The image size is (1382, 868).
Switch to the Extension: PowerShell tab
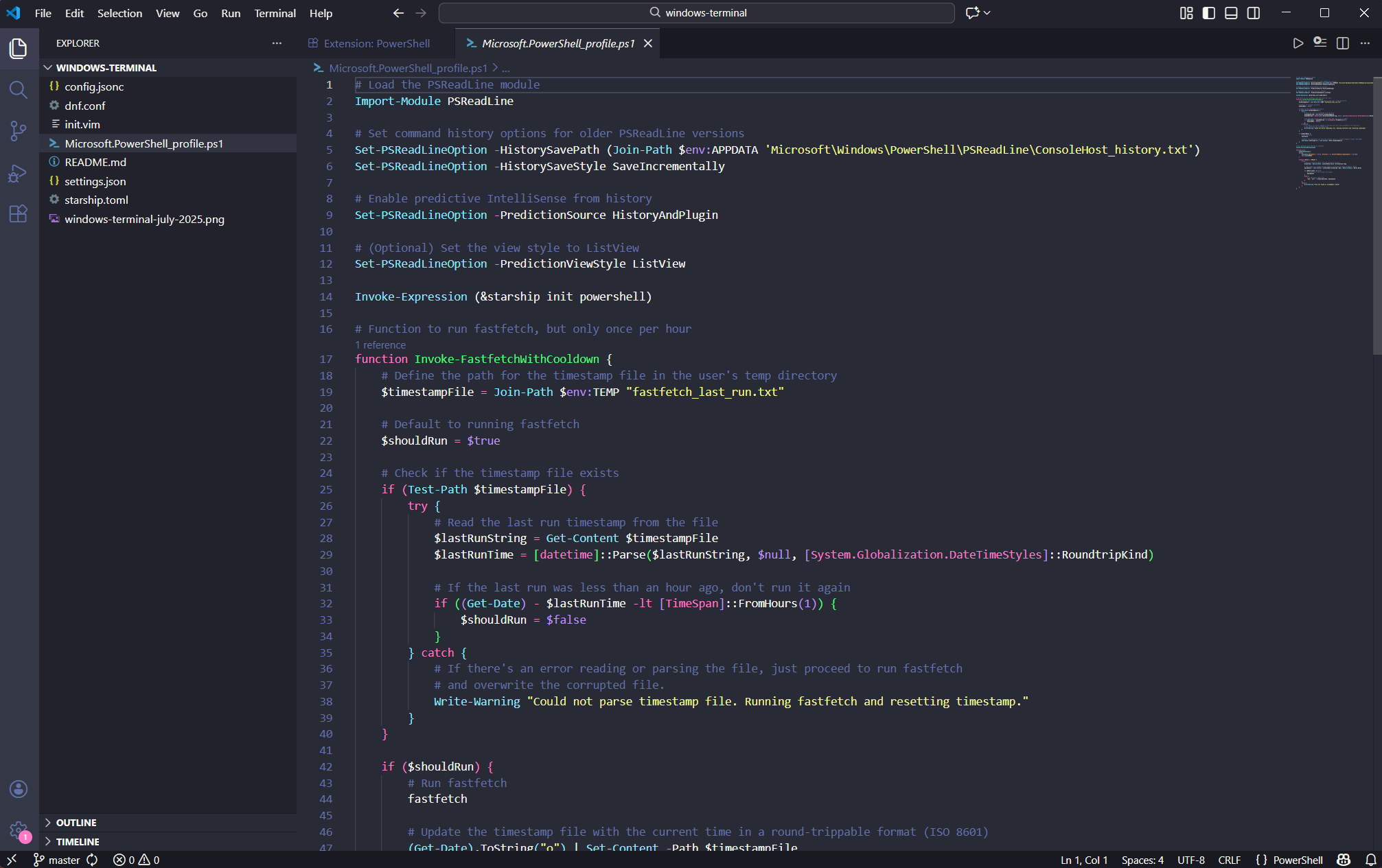click(x=376, y=43)
